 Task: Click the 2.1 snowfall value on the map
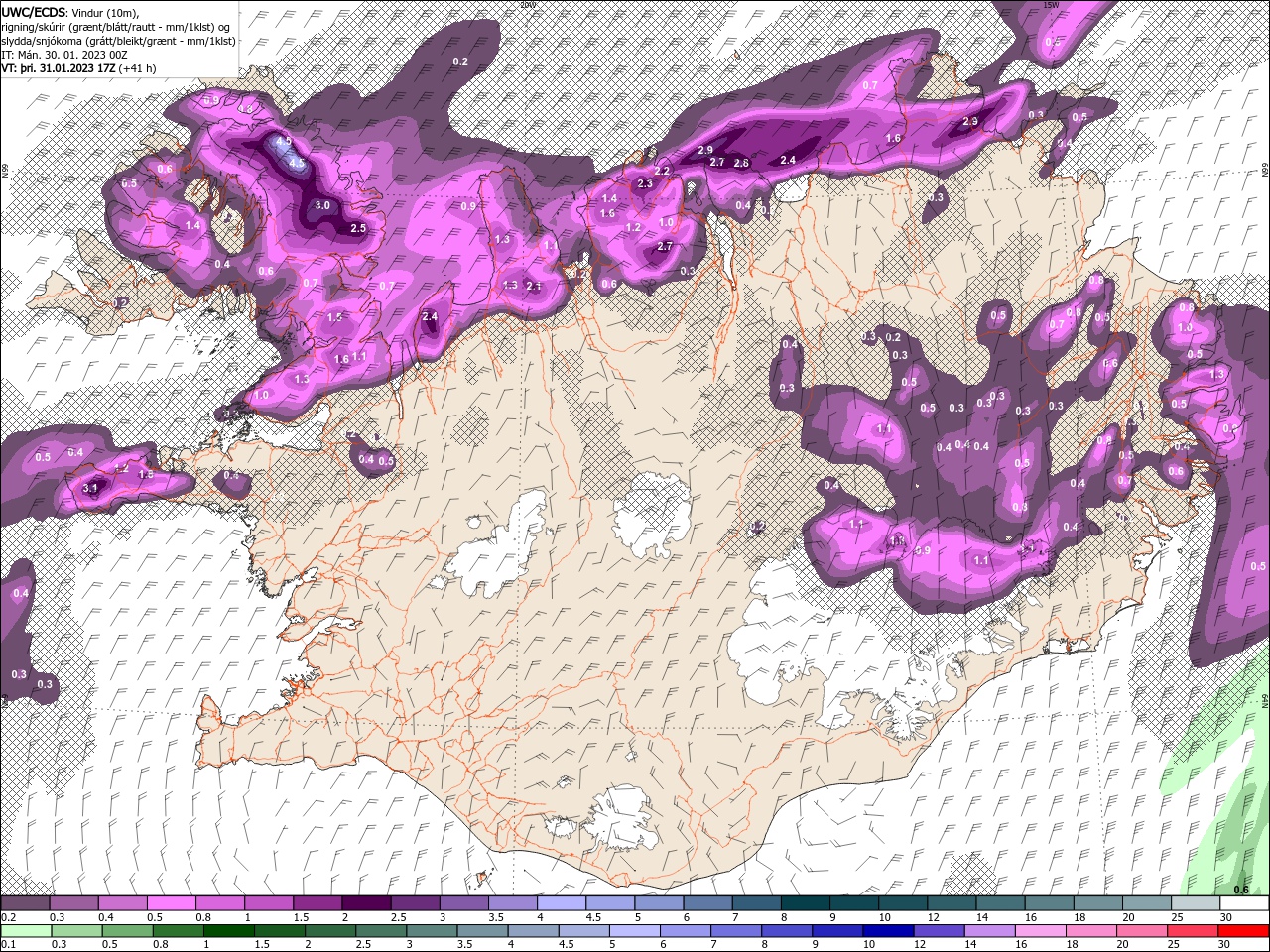[x=534, y=286]
